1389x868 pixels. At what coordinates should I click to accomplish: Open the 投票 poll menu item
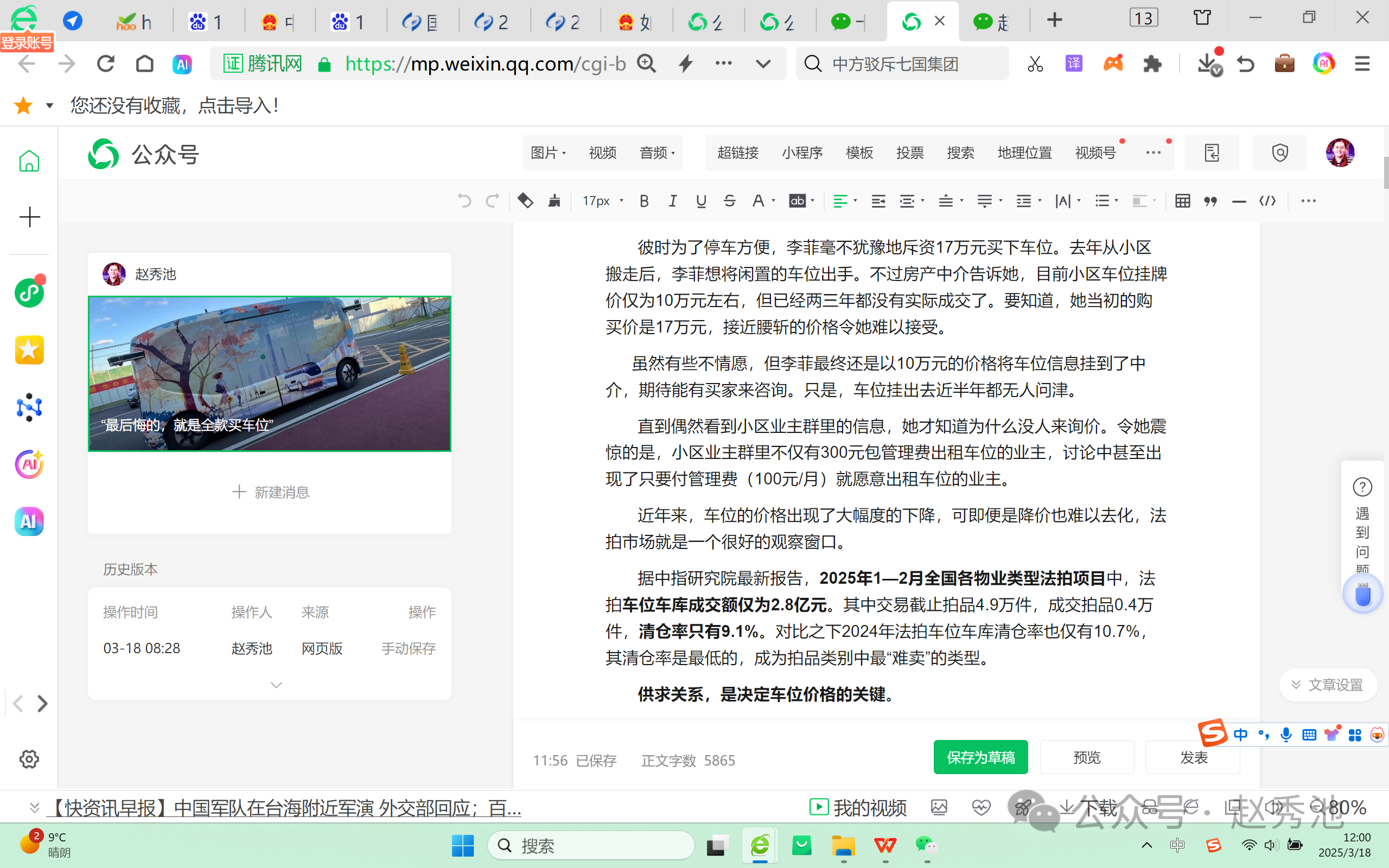(x=910, y=152)
